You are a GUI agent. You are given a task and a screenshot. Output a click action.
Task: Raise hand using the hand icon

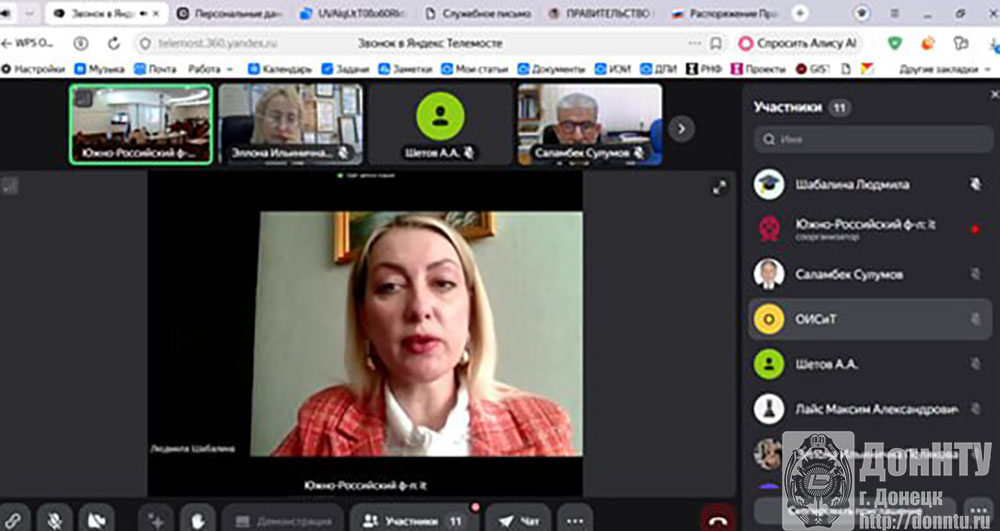click(x=198, y=520)
